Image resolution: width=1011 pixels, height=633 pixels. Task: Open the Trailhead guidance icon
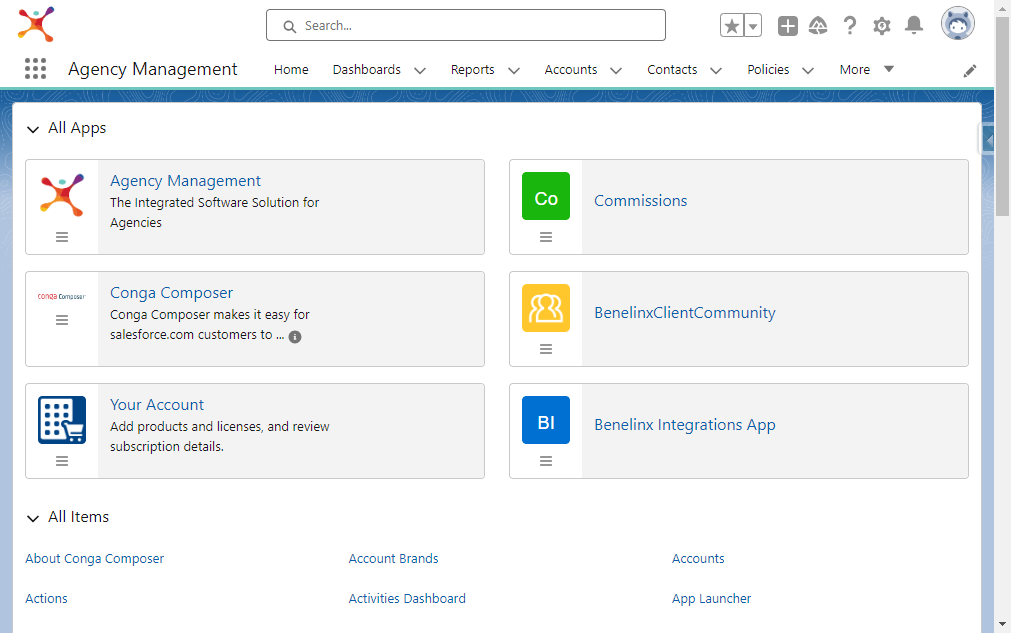coord(818,26)
